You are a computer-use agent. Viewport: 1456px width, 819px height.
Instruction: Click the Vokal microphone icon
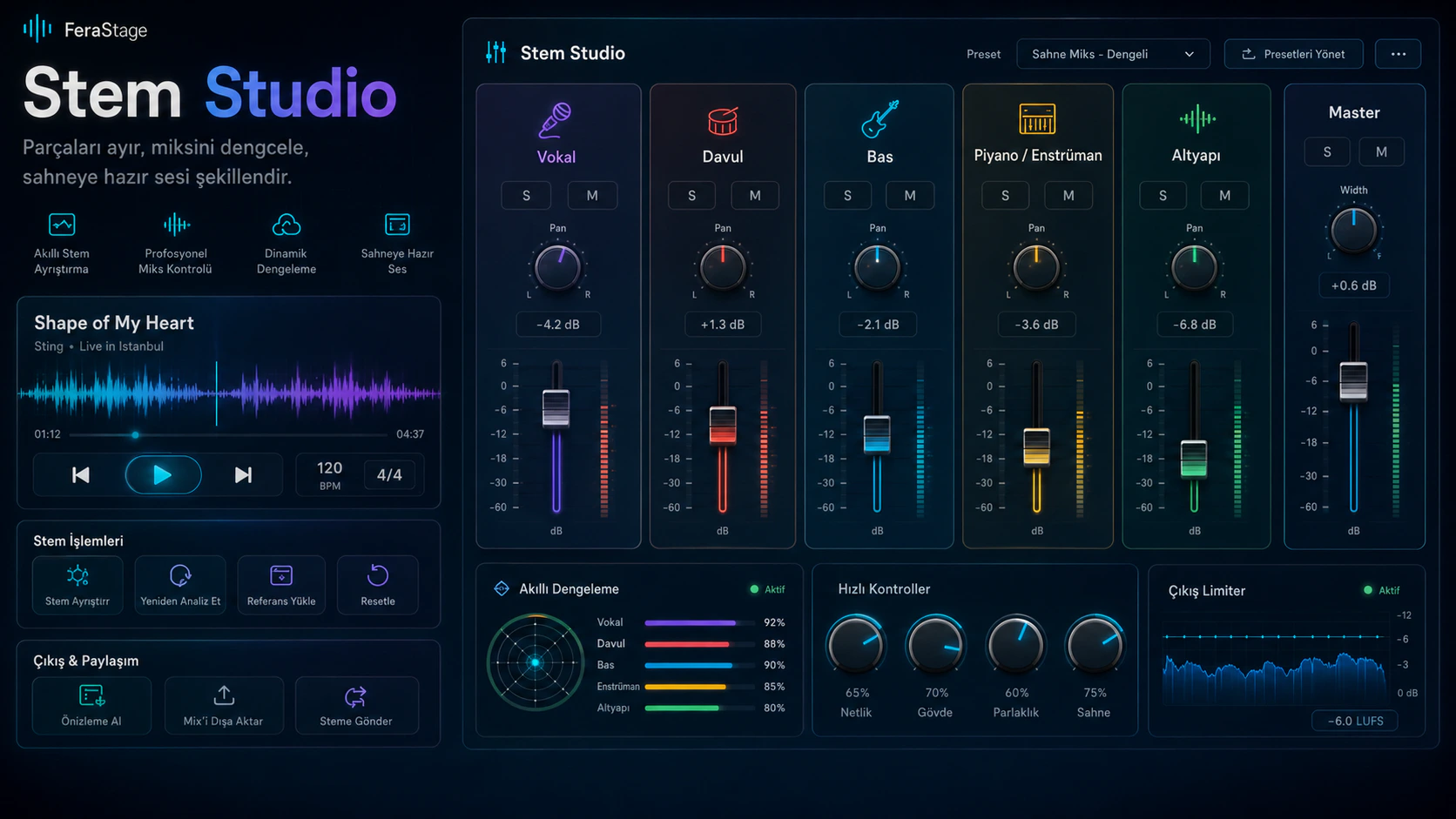pos(555,120)
